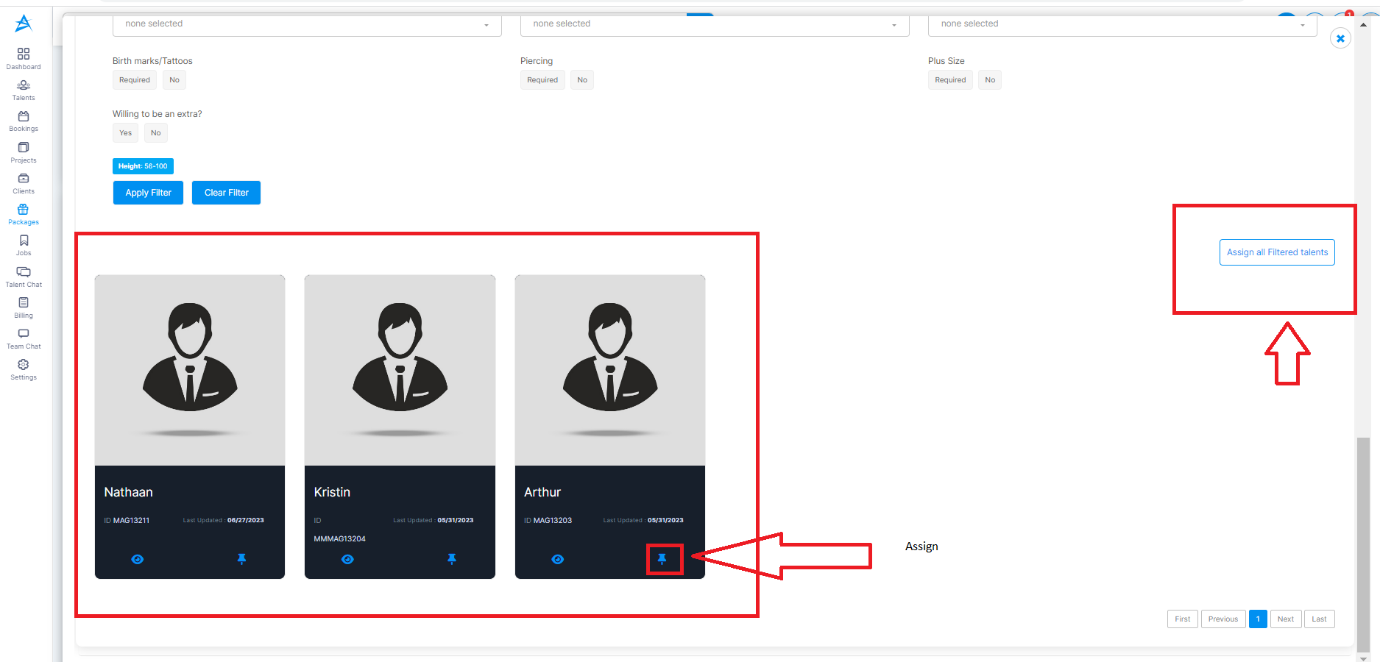Open Billing sidebar item
Screen dimensions: 1380x662
(23, 307)
